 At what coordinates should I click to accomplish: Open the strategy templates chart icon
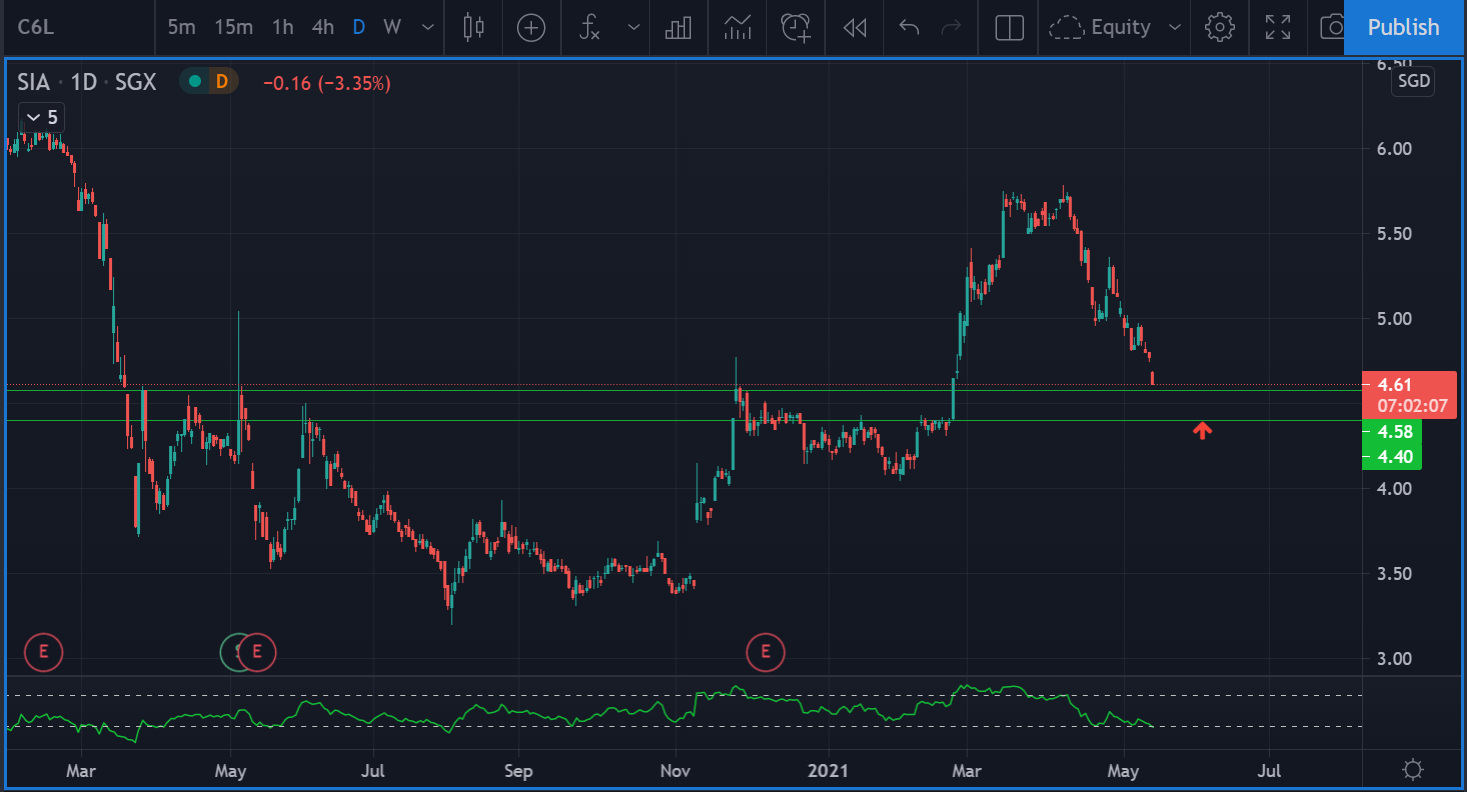coord(738,27)
